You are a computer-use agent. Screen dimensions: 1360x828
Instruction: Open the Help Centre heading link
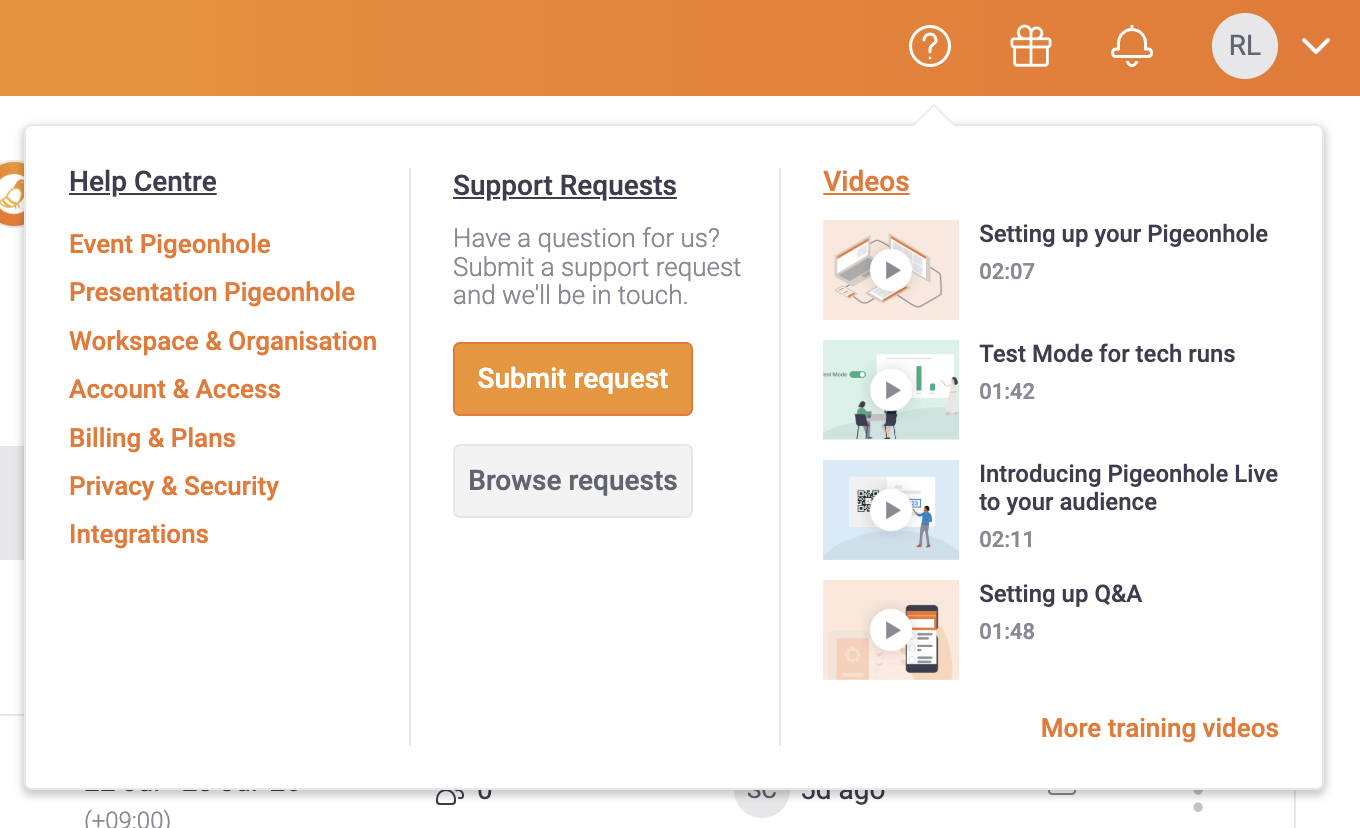click(x=143, y=182)
